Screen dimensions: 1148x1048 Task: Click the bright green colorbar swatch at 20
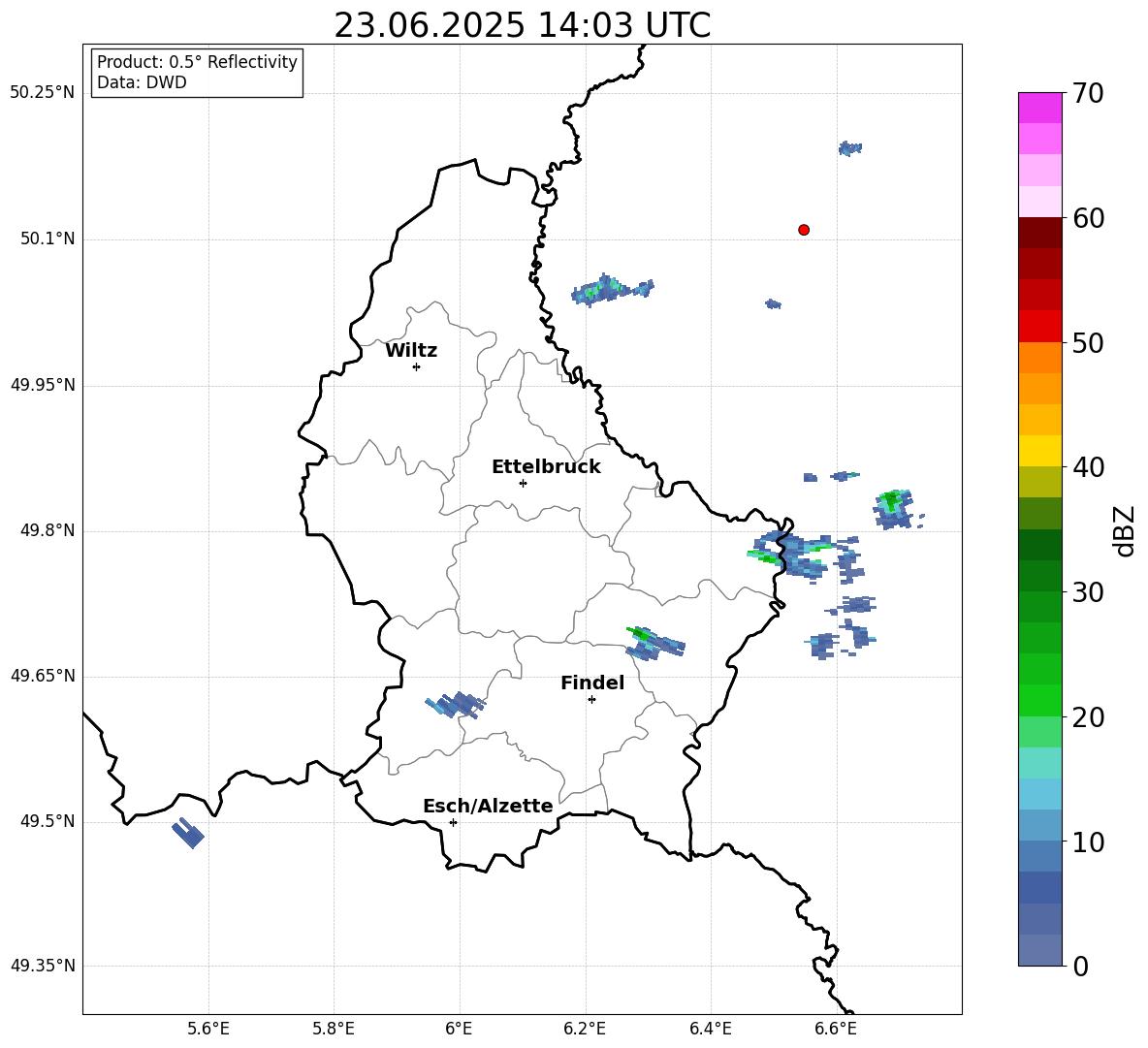click(x=1040, y=700)
